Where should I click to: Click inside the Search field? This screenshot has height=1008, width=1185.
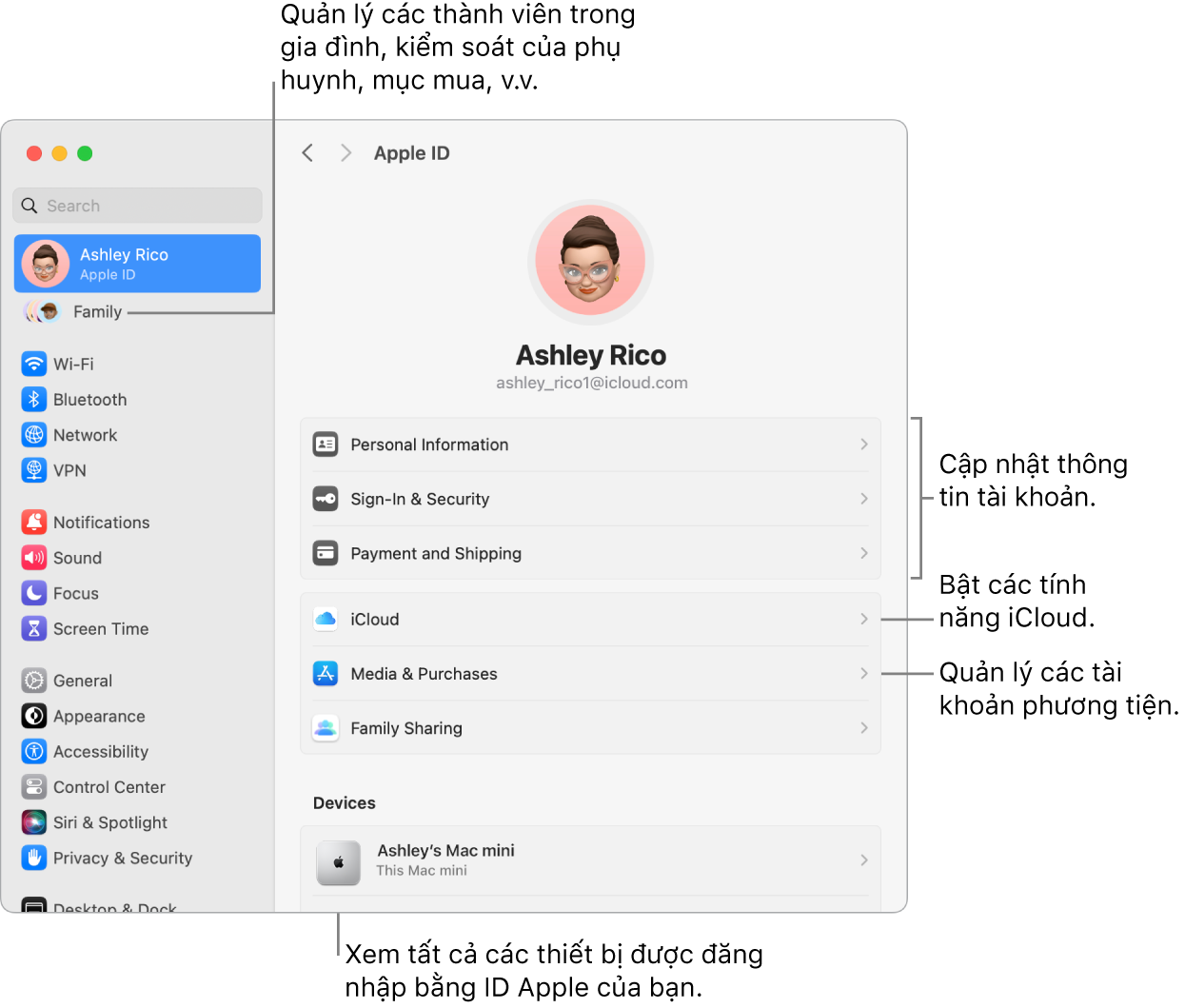(x=137, y=205)
